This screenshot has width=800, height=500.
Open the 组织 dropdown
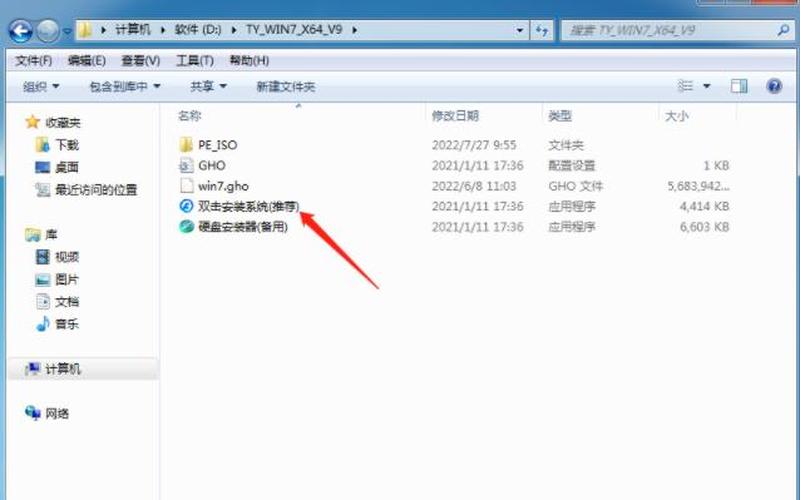coord(41,86)
